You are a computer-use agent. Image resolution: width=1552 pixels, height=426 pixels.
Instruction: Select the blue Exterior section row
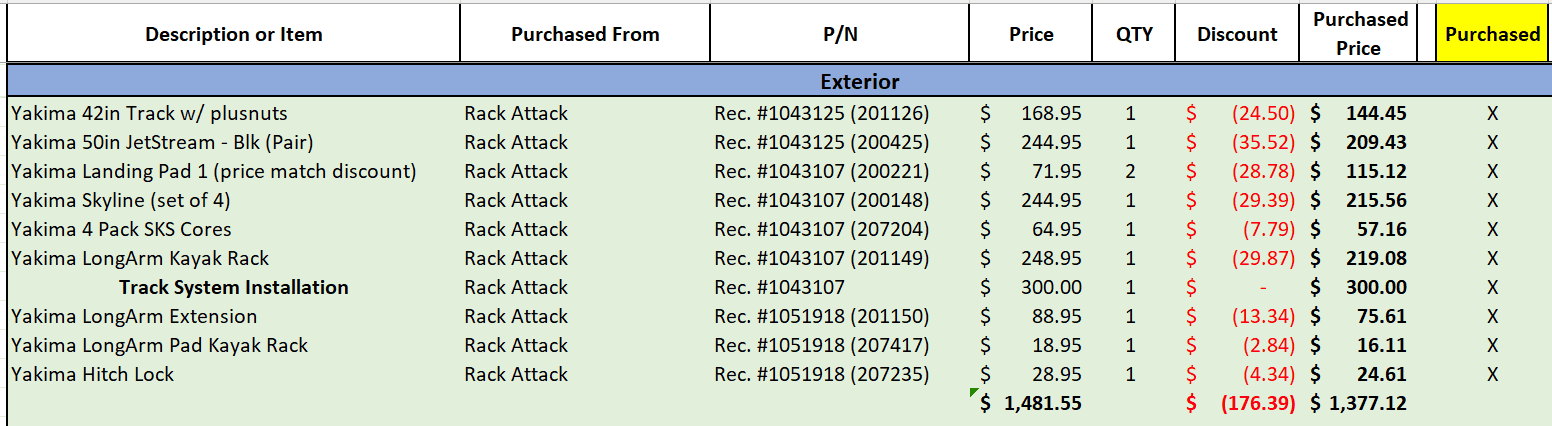click(x=778, y=81)
